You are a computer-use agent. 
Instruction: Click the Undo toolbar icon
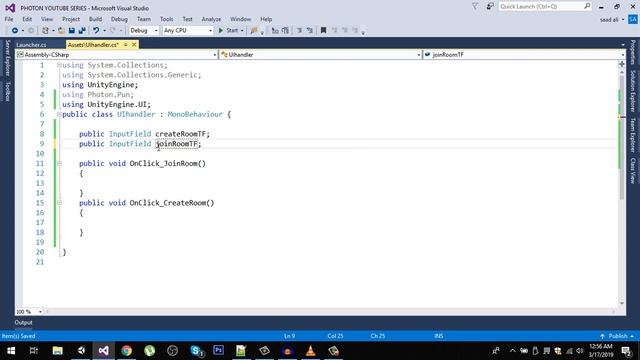pos(96,31)
